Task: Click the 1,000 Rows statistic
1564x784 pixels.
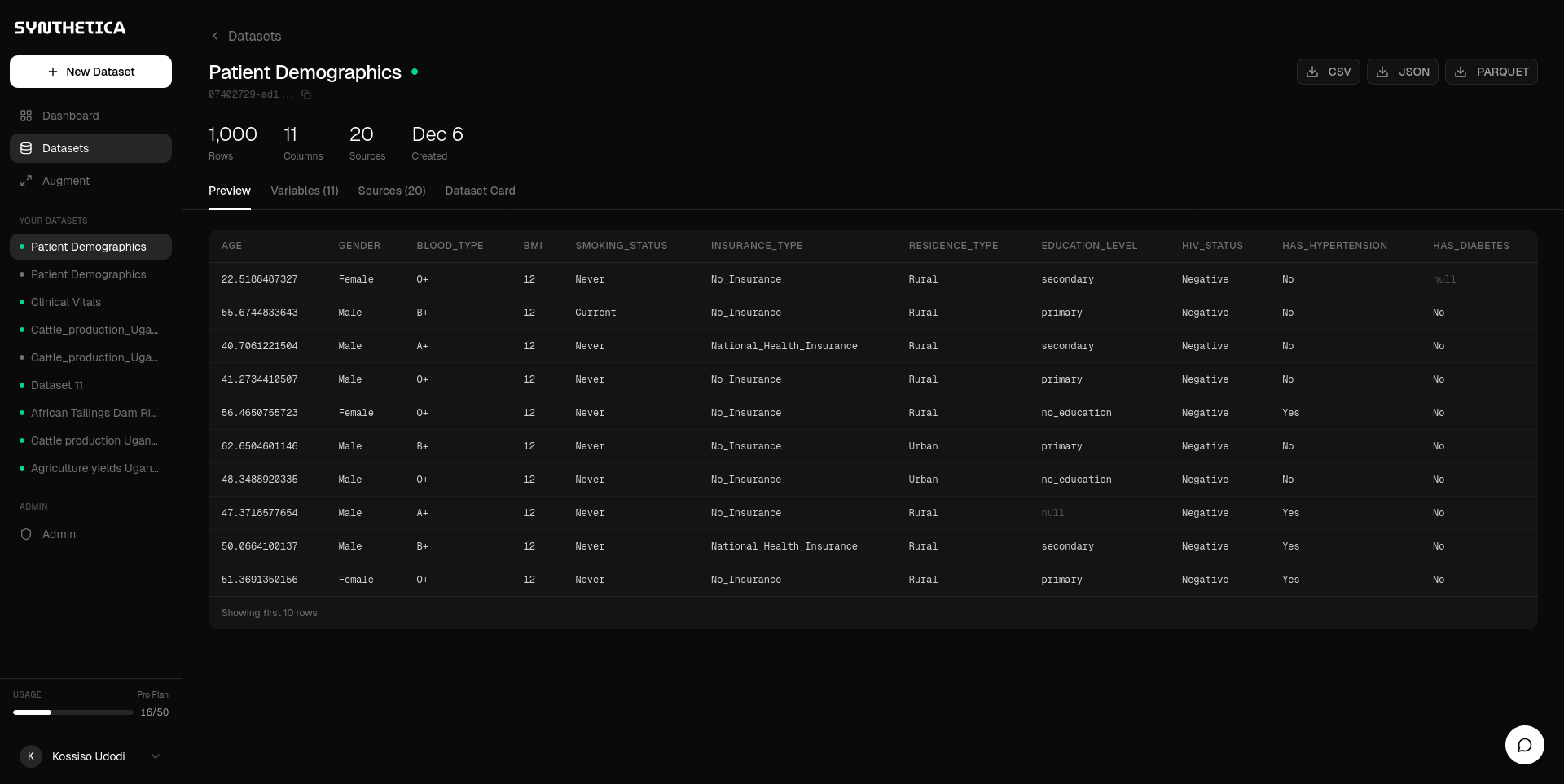Action: click(x=233, y=142)
